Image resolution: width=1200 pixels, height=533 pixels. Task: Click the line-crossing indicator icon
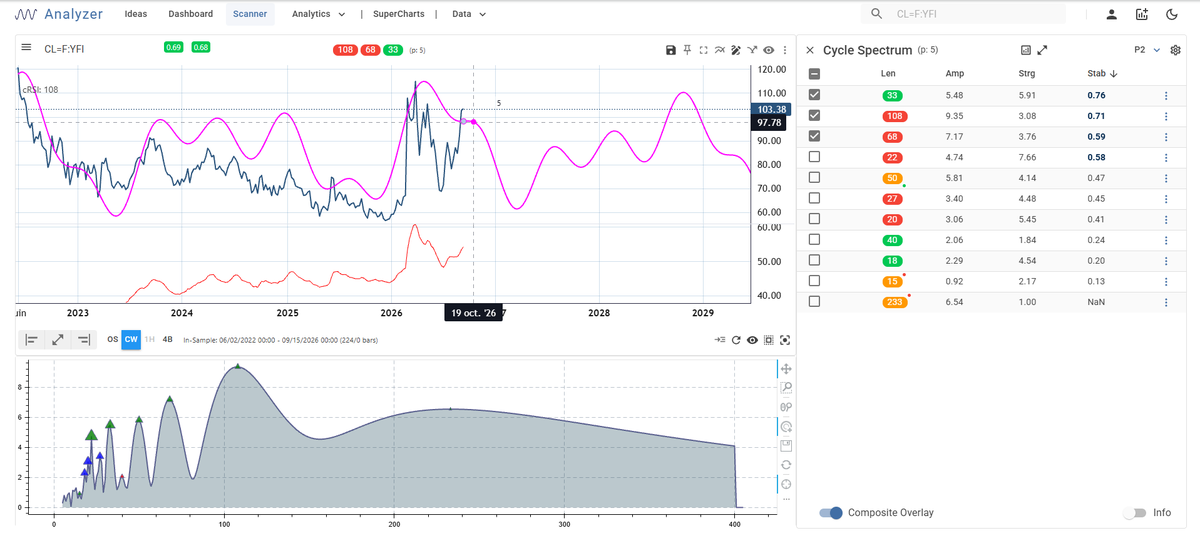tap(720, 50)
